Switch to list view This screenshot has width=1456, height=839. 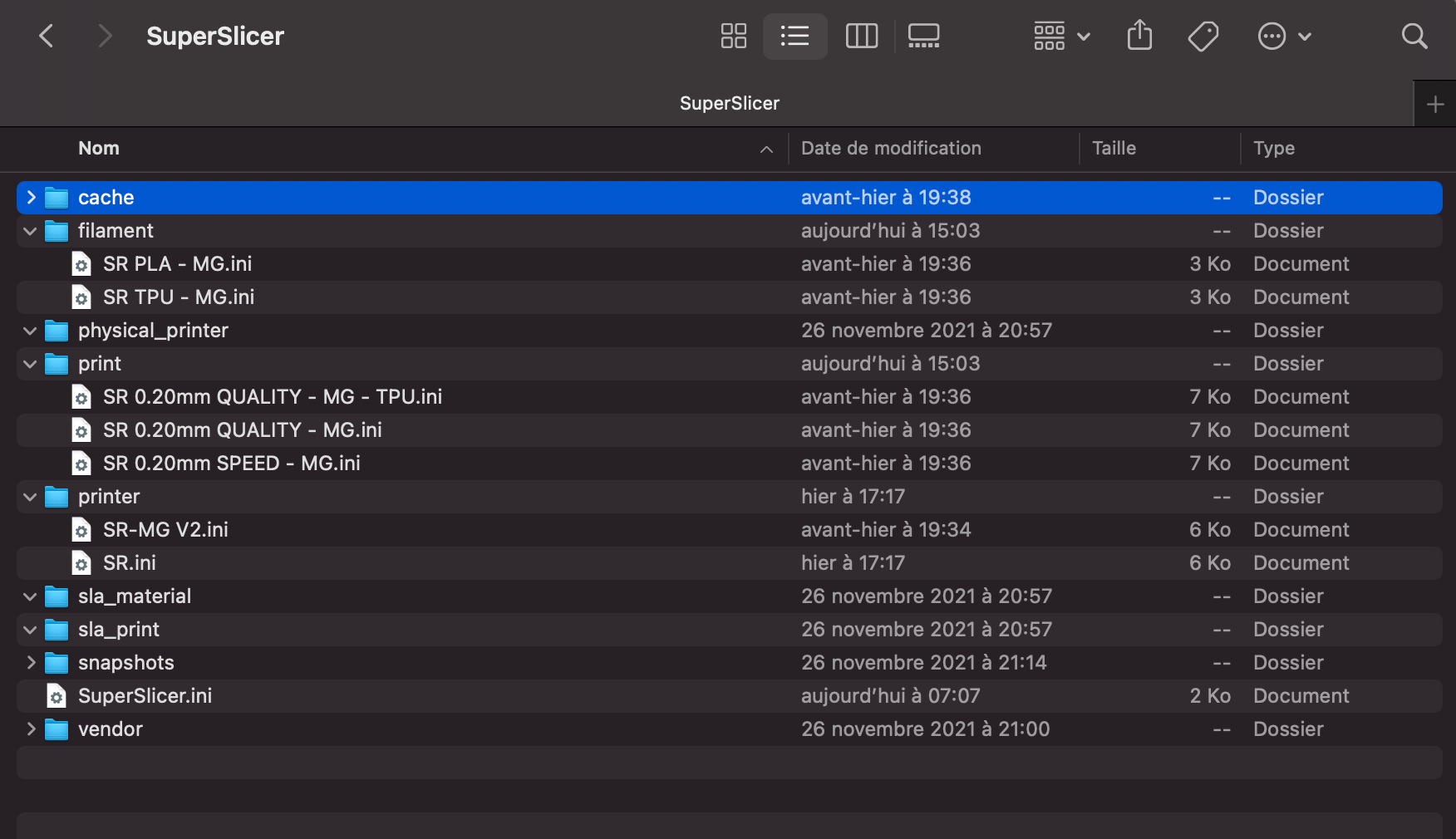tap(795, 36)
